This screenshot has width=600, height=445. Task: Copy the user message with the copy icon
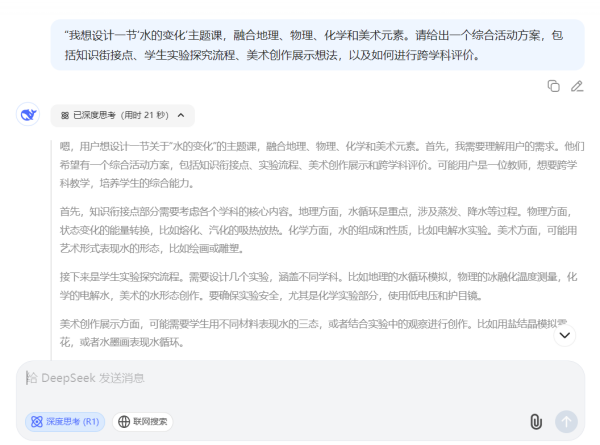pos(553,86)
